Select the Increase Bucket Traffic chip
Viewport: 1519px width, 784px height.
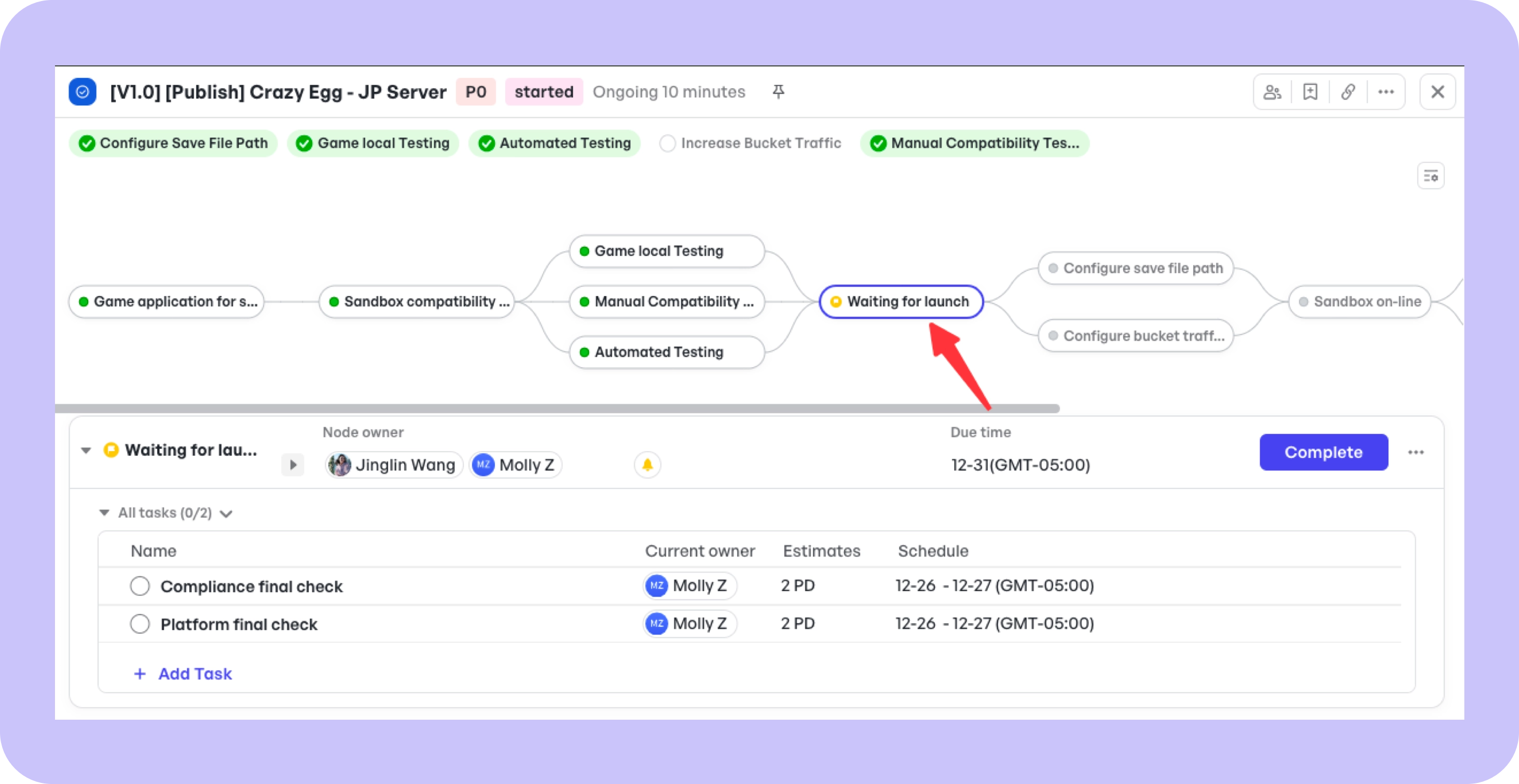pyautogui.click(x=750, y=143)
